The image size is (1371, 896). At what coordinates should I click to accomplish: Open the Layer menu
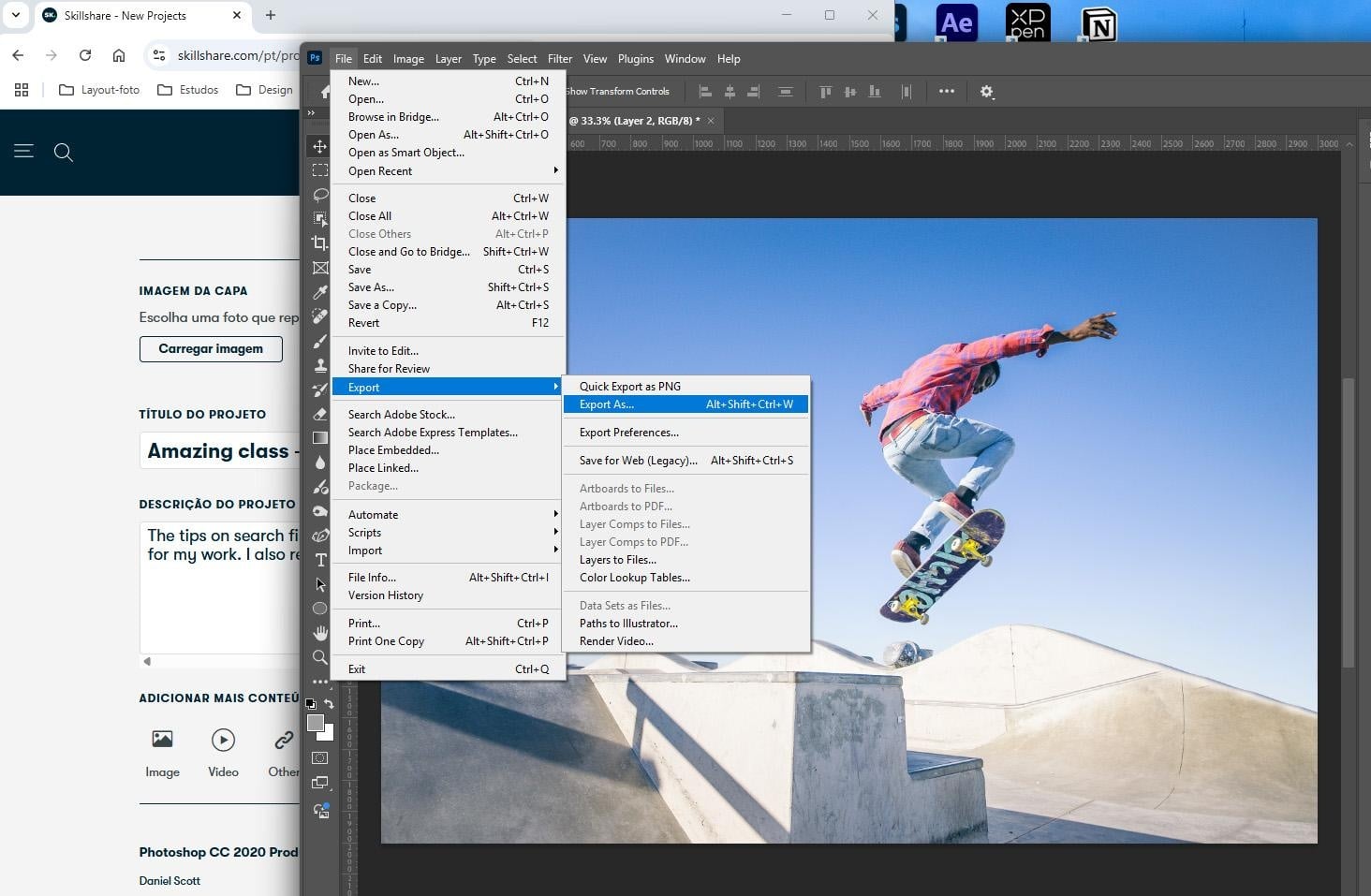point(449,58)
